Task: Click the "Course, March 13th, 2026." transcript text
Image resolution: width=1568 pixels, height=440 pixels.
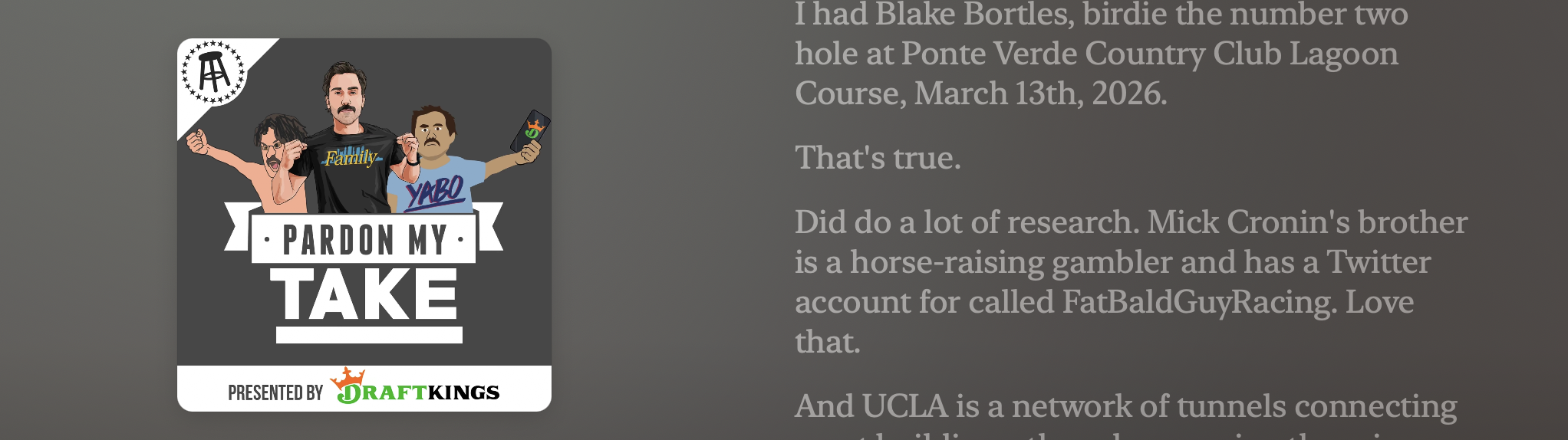Action: click(980, 94)
